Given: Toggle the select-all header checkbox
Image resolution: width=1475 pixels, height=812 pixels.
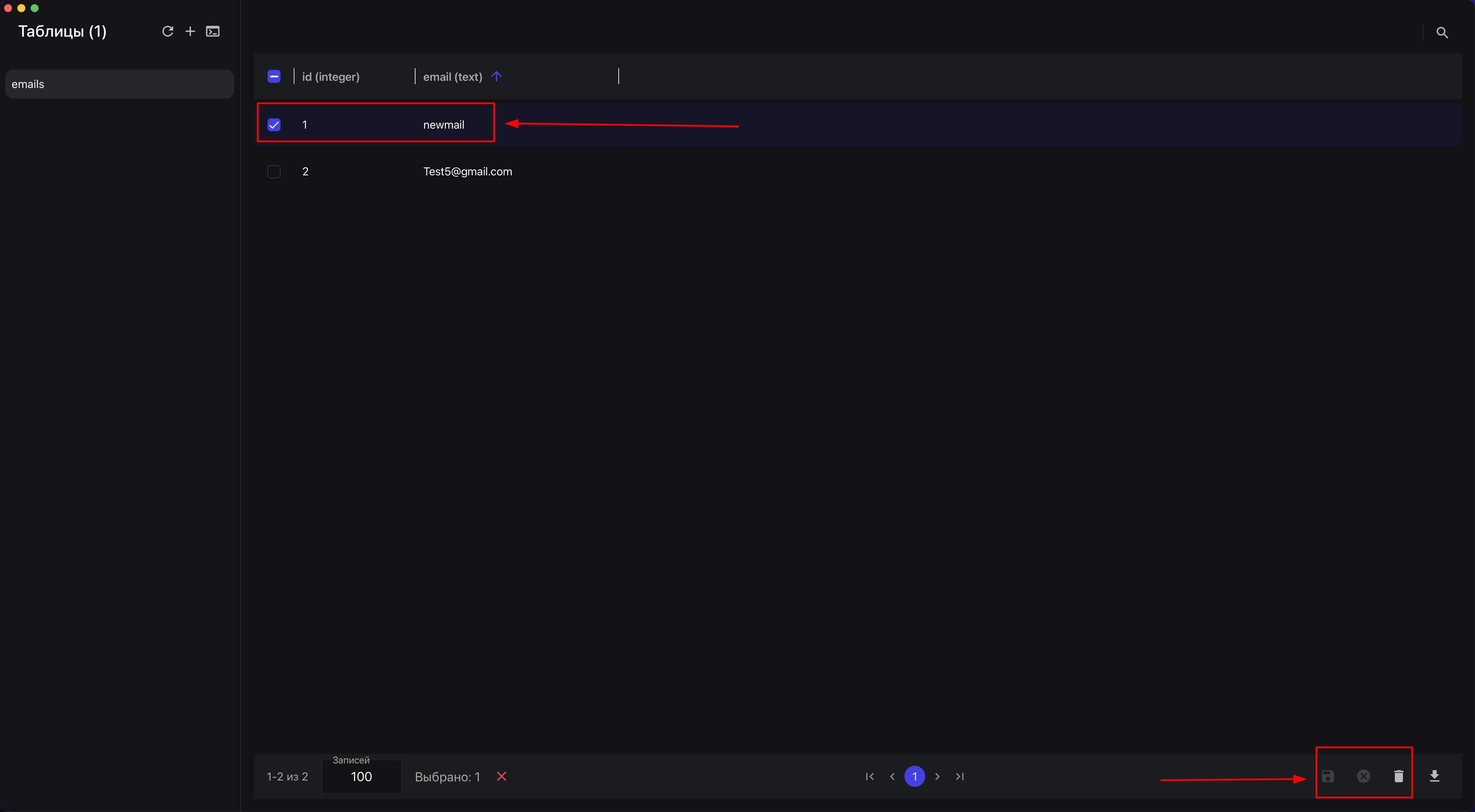Looking at the screenshot, I should click(x=274, y=76).
